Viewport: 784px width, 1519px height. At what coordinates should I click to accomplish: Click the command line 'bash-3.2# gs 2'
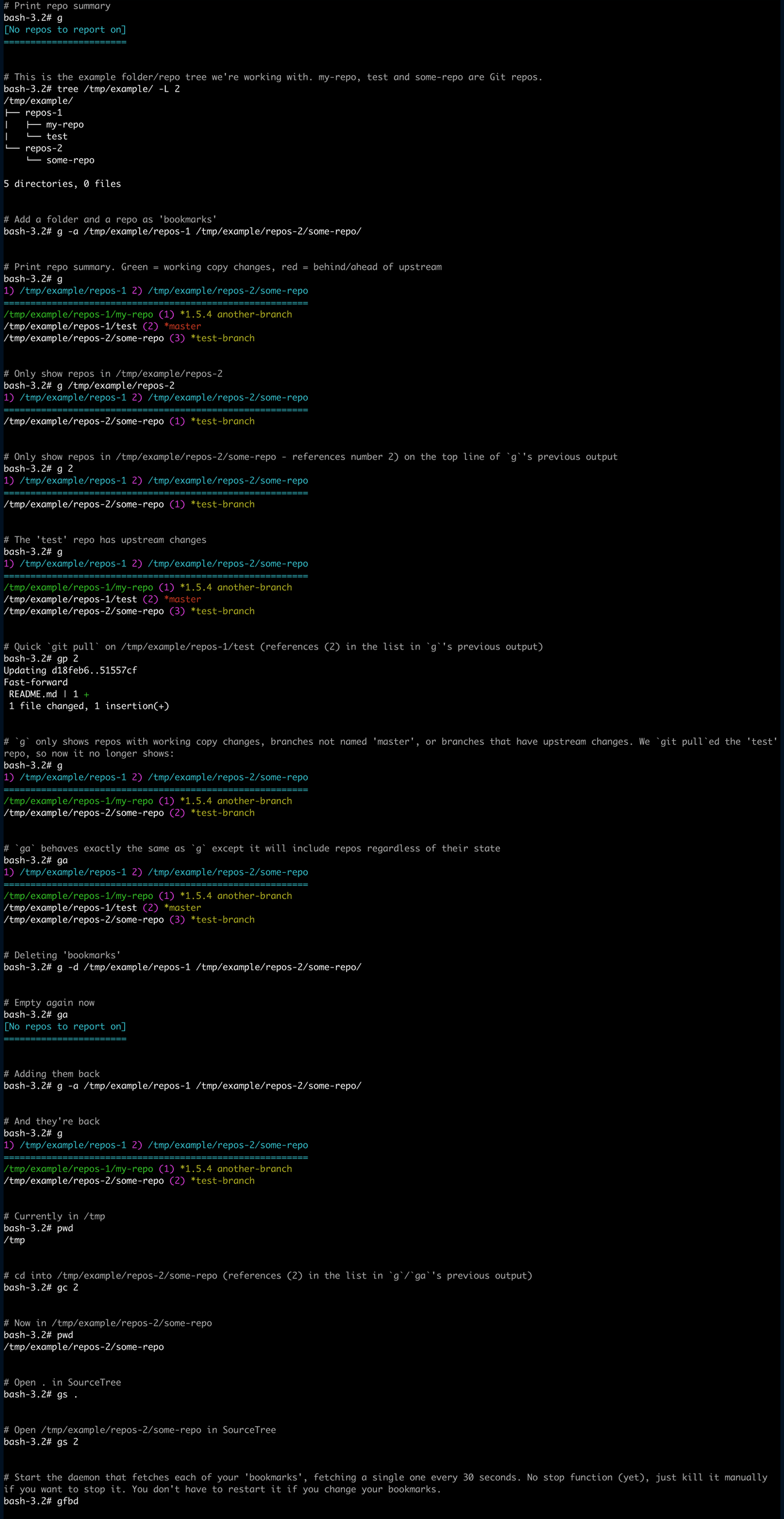pos(41,1442)
